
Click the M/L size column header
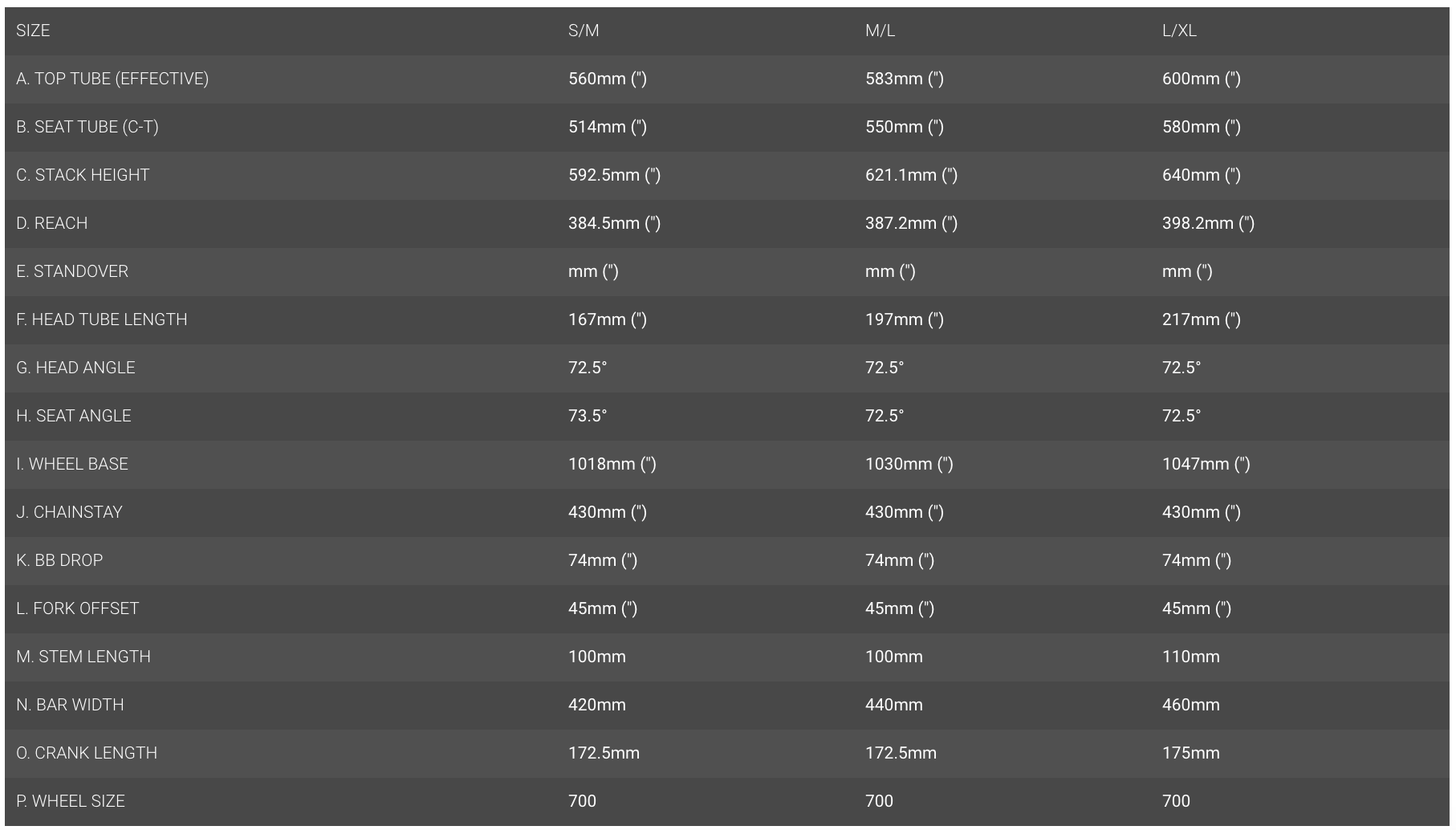tap(880, 31)
